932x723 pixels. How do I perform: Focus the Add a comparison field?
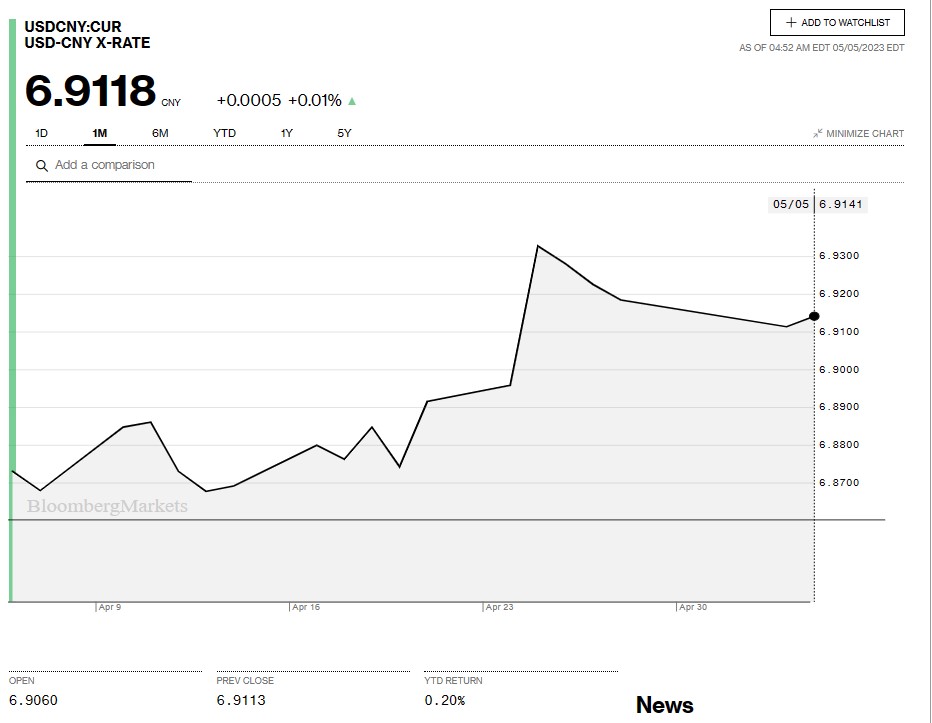pyautogui.click(x=120, y=165)
